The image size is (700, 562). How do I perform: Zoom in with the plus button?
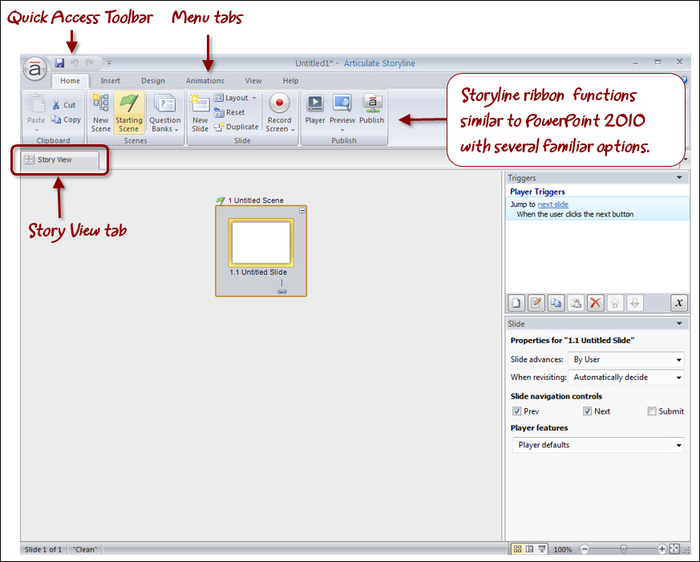tap(662, 549)
